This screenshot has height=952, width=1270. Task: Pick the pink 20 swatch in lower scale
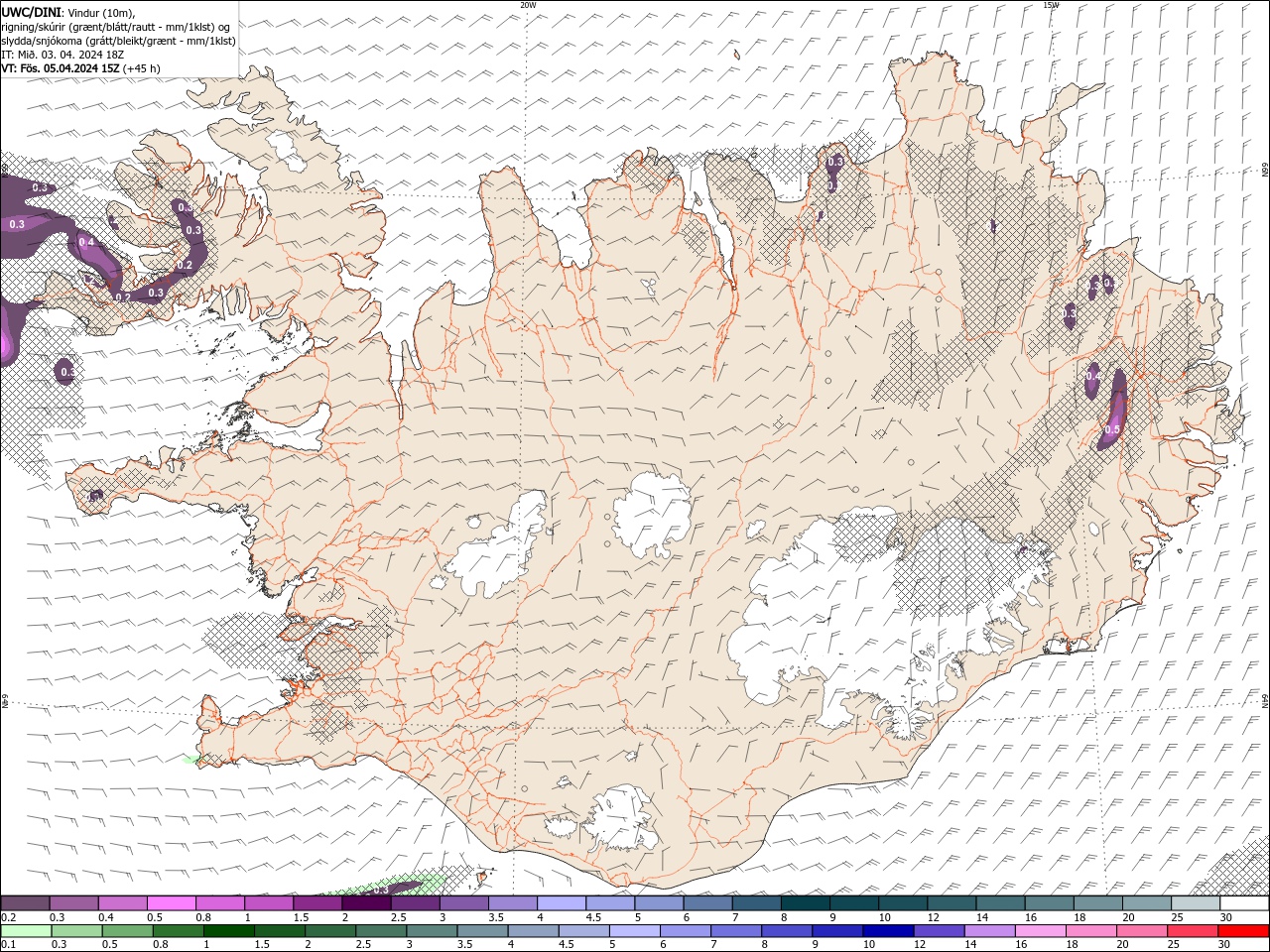[1142, 931]
